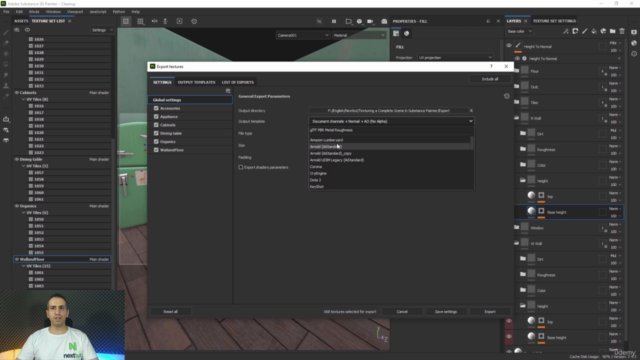Click the help question mark in Export dialog
The width and height of the screenshot is (640, 360).
click(x=491, y=66)
